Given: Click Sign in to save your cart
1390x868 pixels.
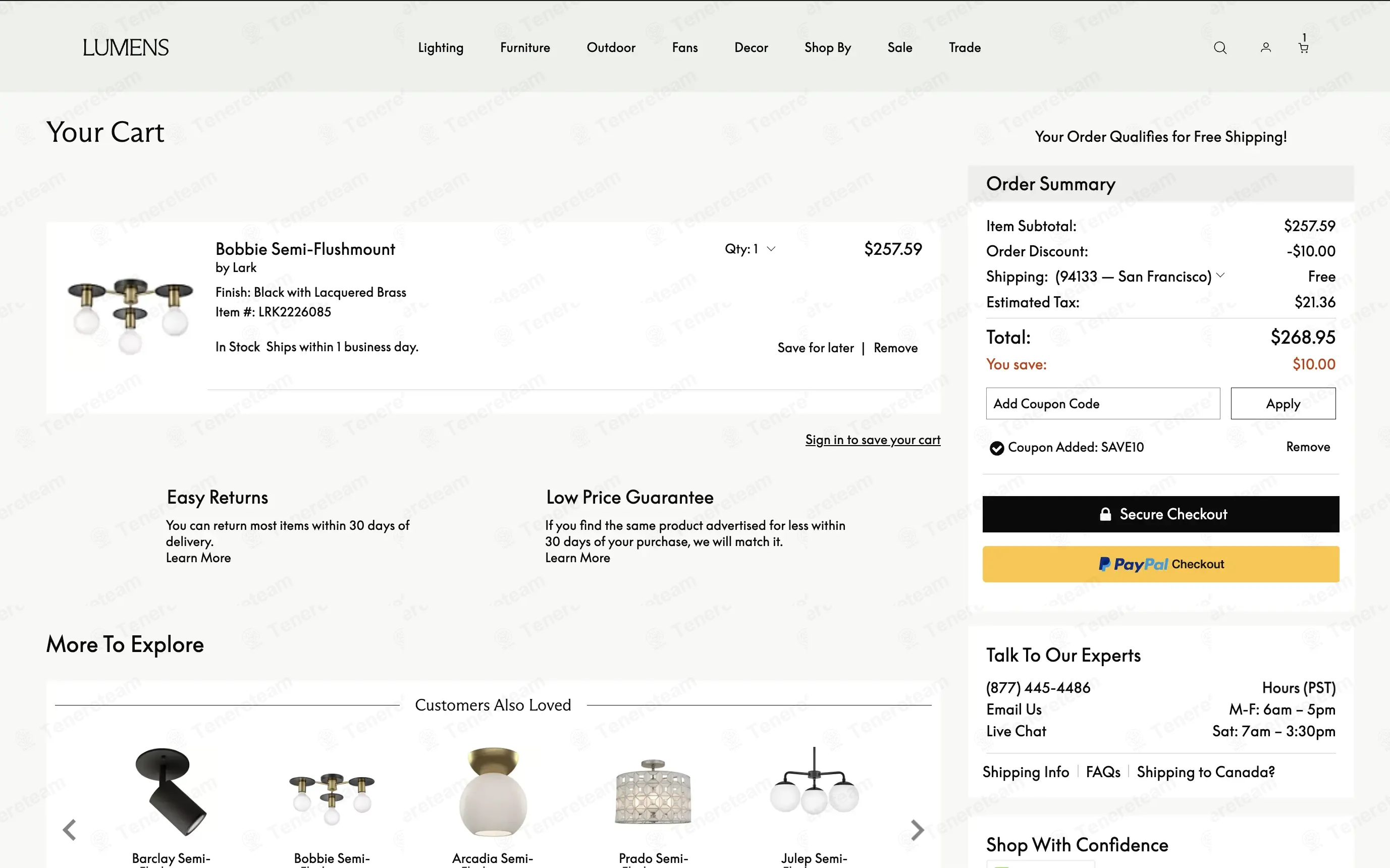Looking at the screenshot, I should click(x=872, y=440).
